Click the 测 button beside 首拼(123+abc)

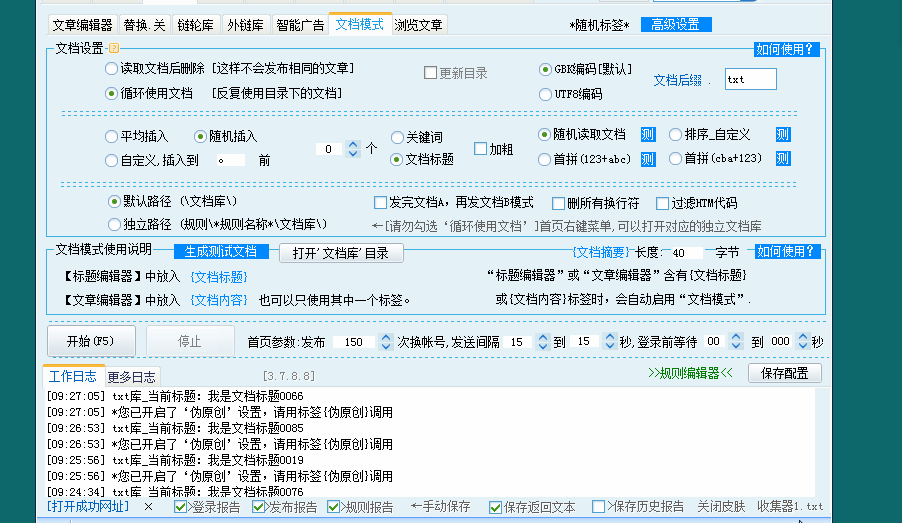(x=647, y=159)
